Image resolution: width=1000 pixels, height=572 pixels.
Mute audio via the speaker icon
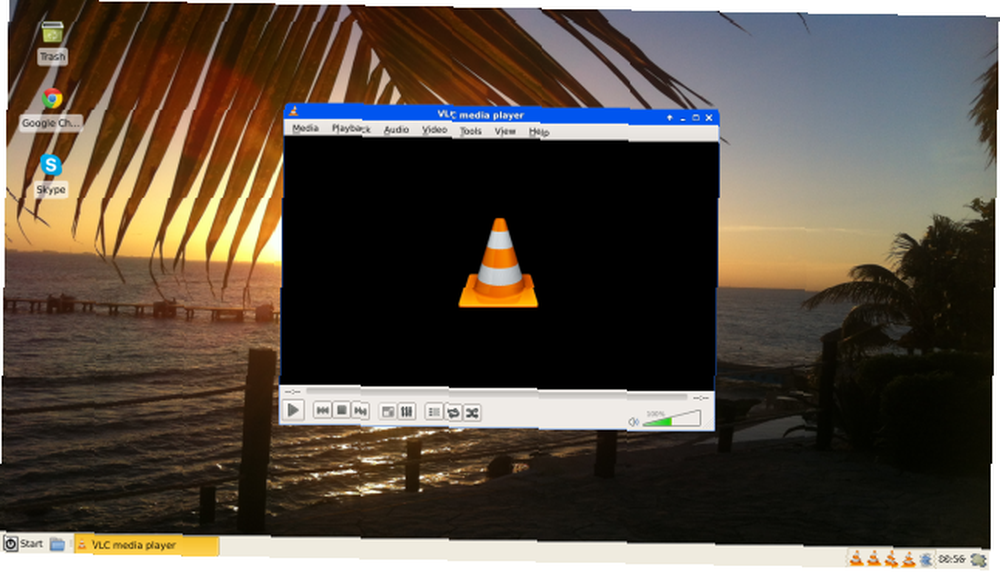[633, 422]
